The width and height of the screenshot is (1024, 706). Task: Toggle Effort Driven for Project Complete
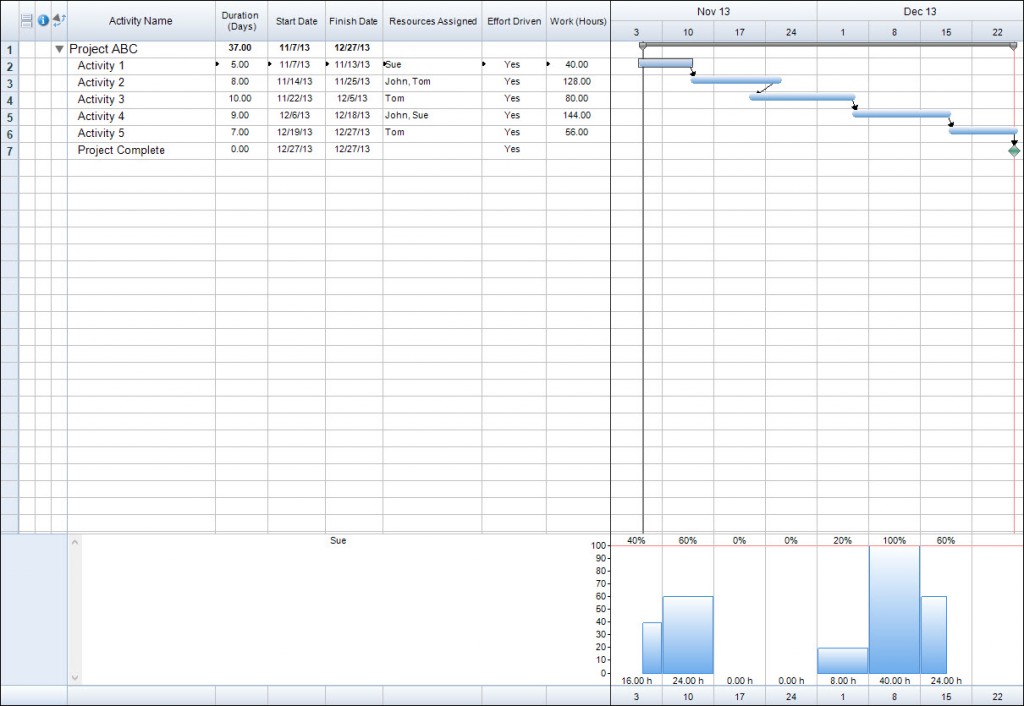click(x=512, y=148)
